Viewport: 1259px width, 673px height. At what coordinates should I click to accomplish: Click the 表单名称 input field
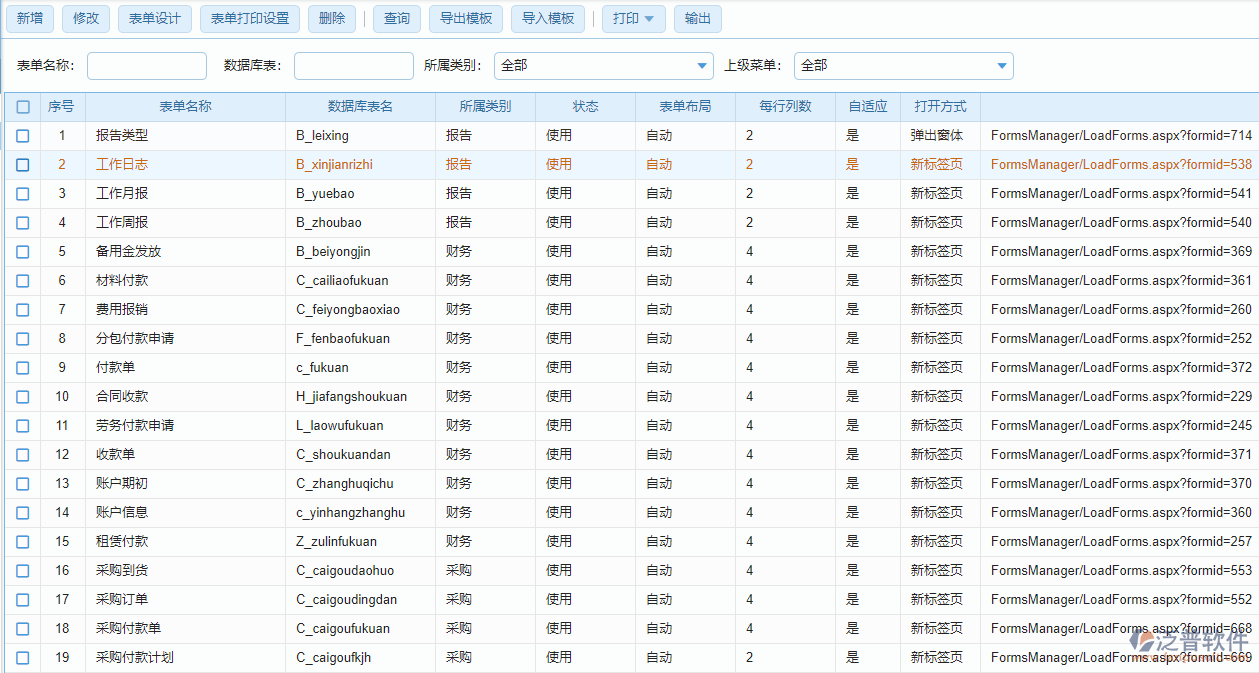(x=146, y=66)
